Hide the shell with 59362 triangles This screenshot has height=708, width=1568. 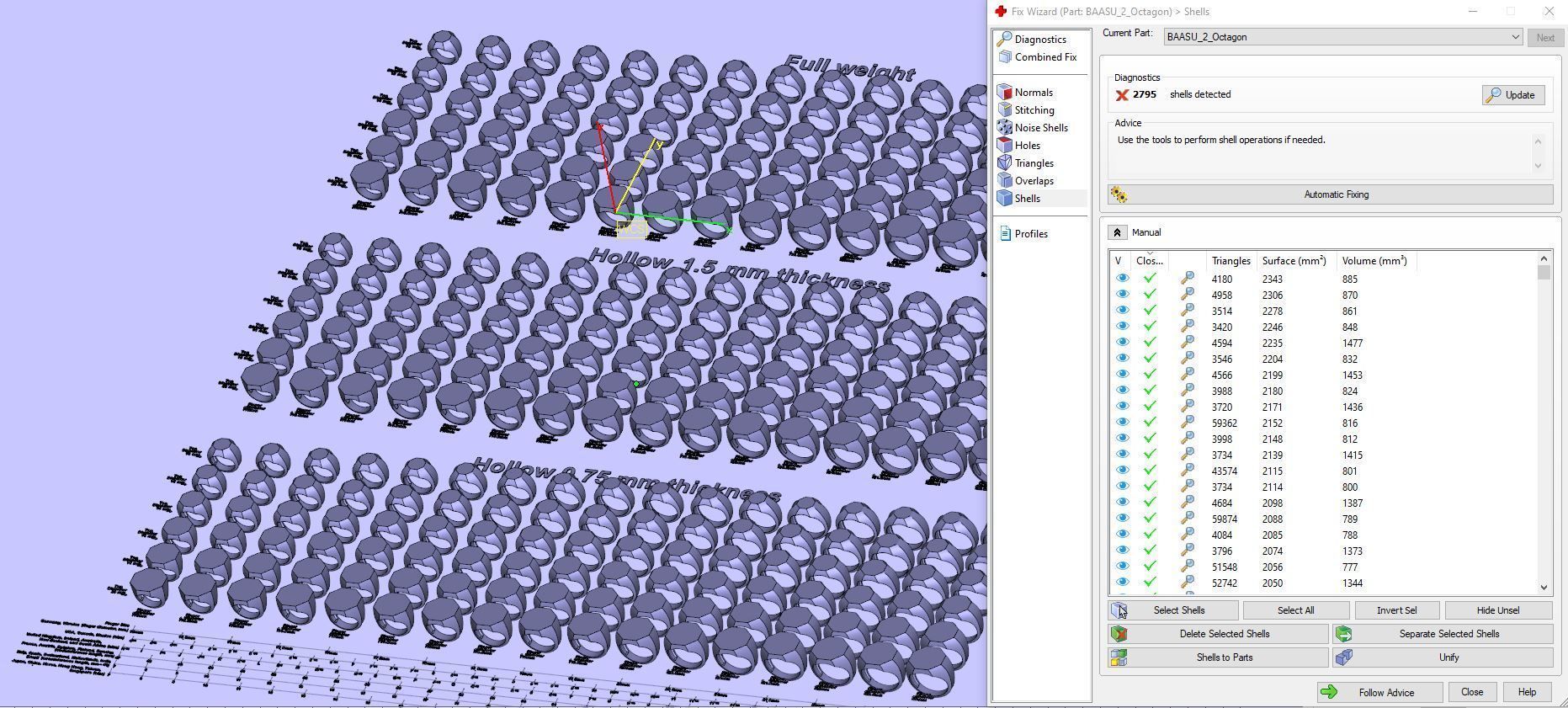point(1122,423)
